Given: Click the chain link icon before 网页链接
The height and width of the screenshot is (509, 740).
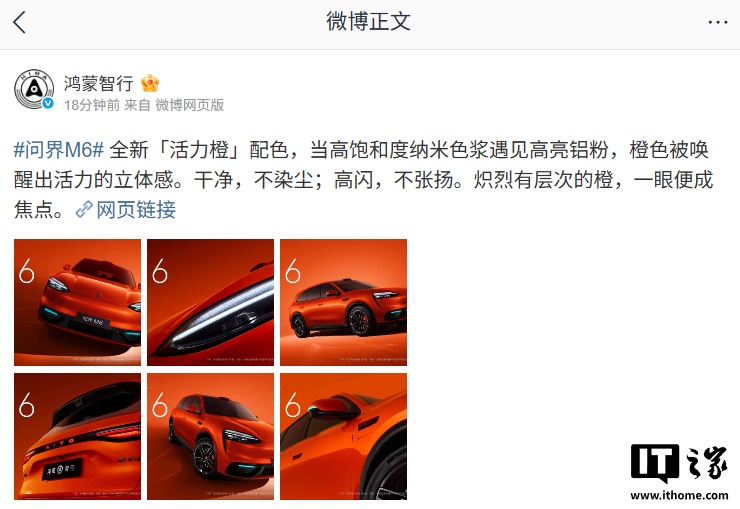Looking at the screenshot, I should (84, 209).
